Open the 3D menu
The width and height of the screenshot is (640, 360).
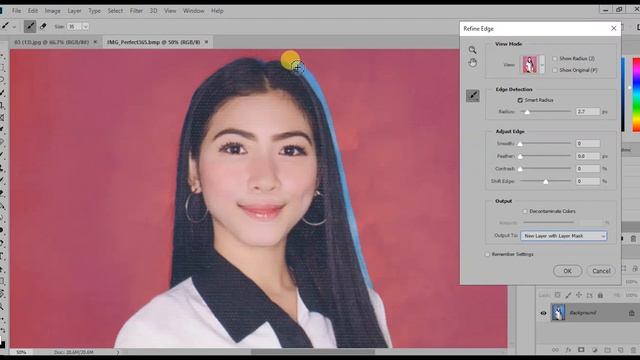pyautogui.click(x=153, y=11)
